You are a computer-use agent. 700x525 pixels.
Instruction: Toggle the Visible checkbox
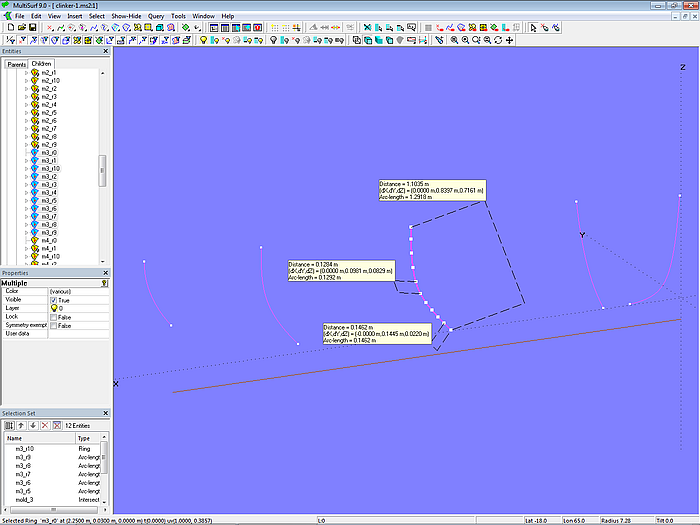[x=54, y=300]
